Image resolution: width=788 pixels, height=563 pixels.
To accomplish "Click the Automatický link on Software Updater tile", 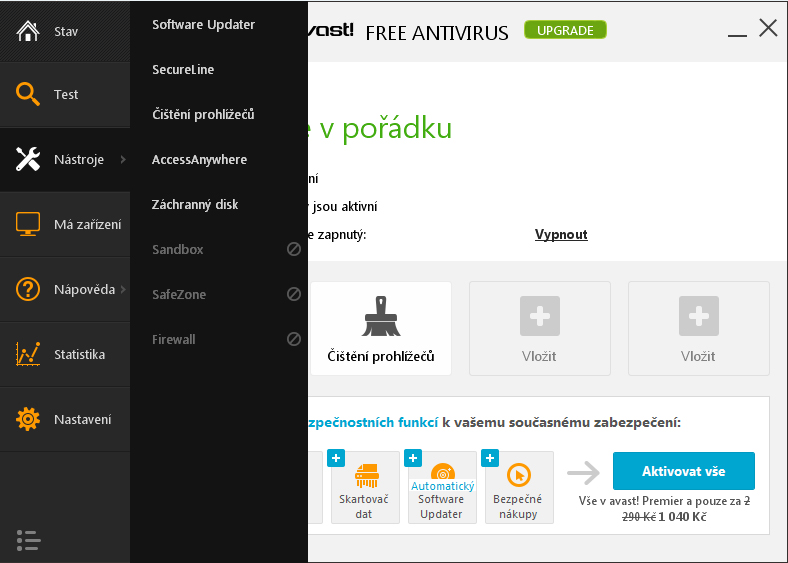I will [x=442, y=486].
